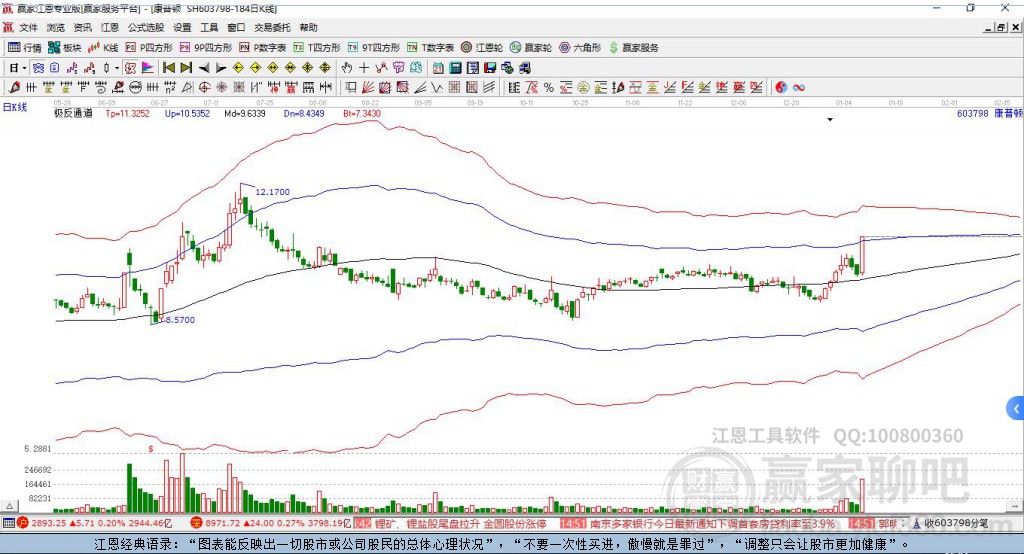Click the first yellow diamond arrow icon
1024x554 pixels.
pyautogui.click(x=238, y=68)
